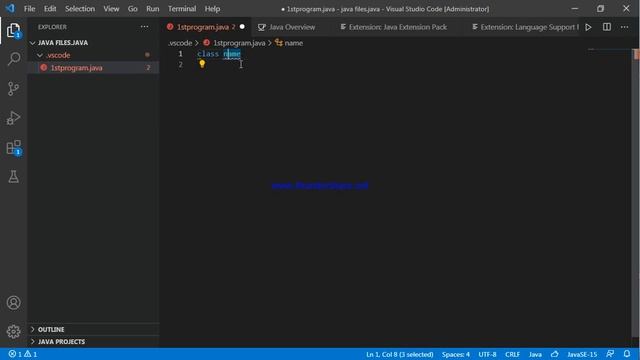Show errors and warnings in status bar
The image size is (640, 360).
[23, 354]
